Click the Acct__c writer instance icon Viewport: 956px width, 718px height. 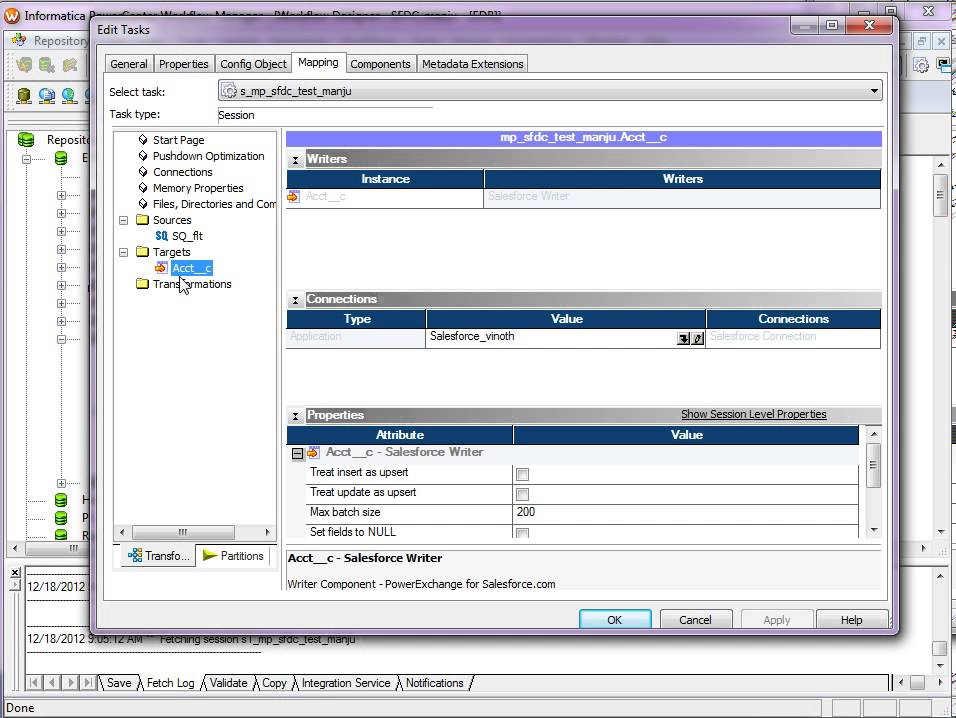(x=294, y=196)
